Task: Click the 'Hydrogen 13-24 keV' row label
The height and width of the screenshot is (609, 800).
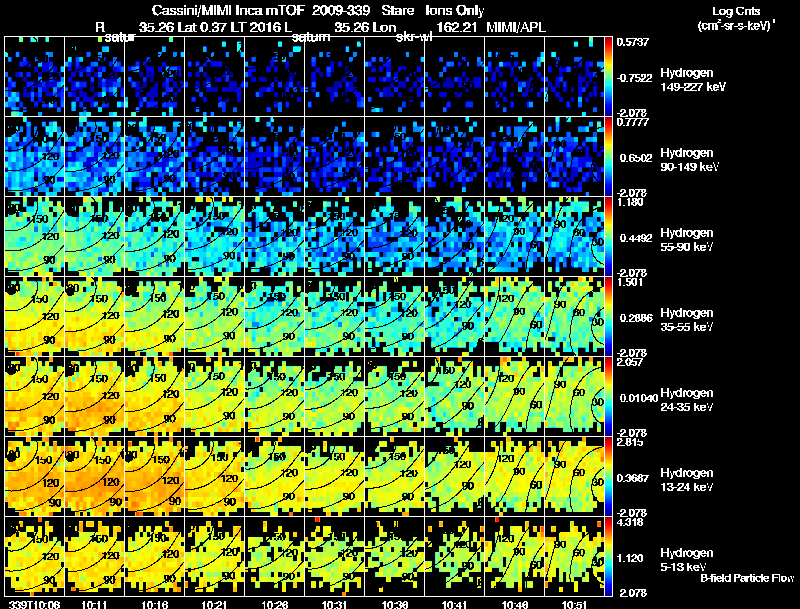Action: click(x=687, y=480)
